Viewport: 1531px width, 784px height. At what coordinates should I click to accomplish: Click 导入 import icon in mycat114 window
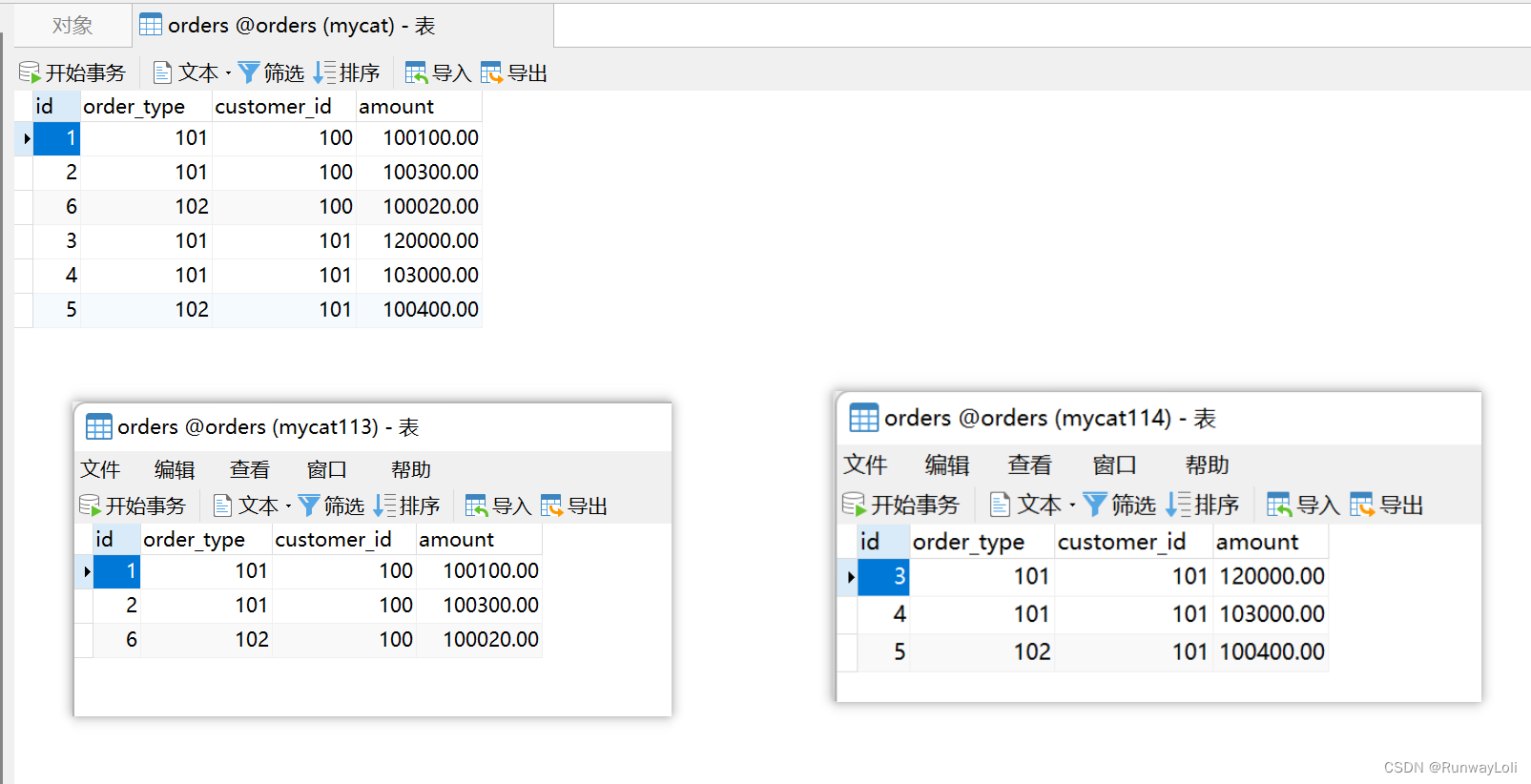(1279, 504)
